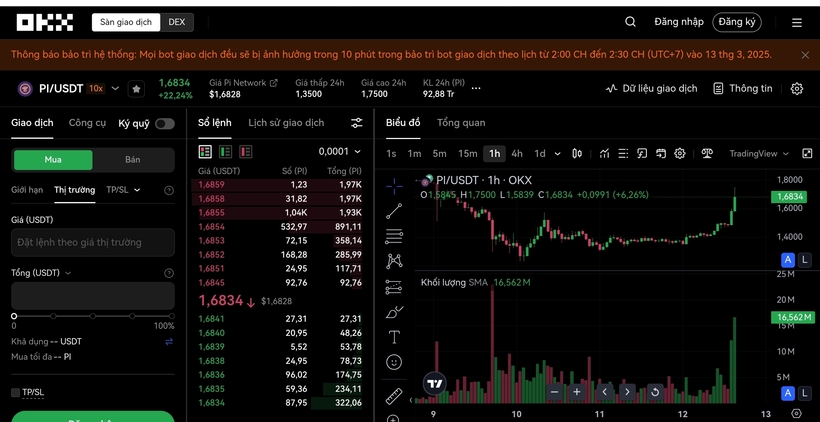Zoom in the chart with plus button
Image resolution: width=820 pixels, height=422 pixels.
577,392
